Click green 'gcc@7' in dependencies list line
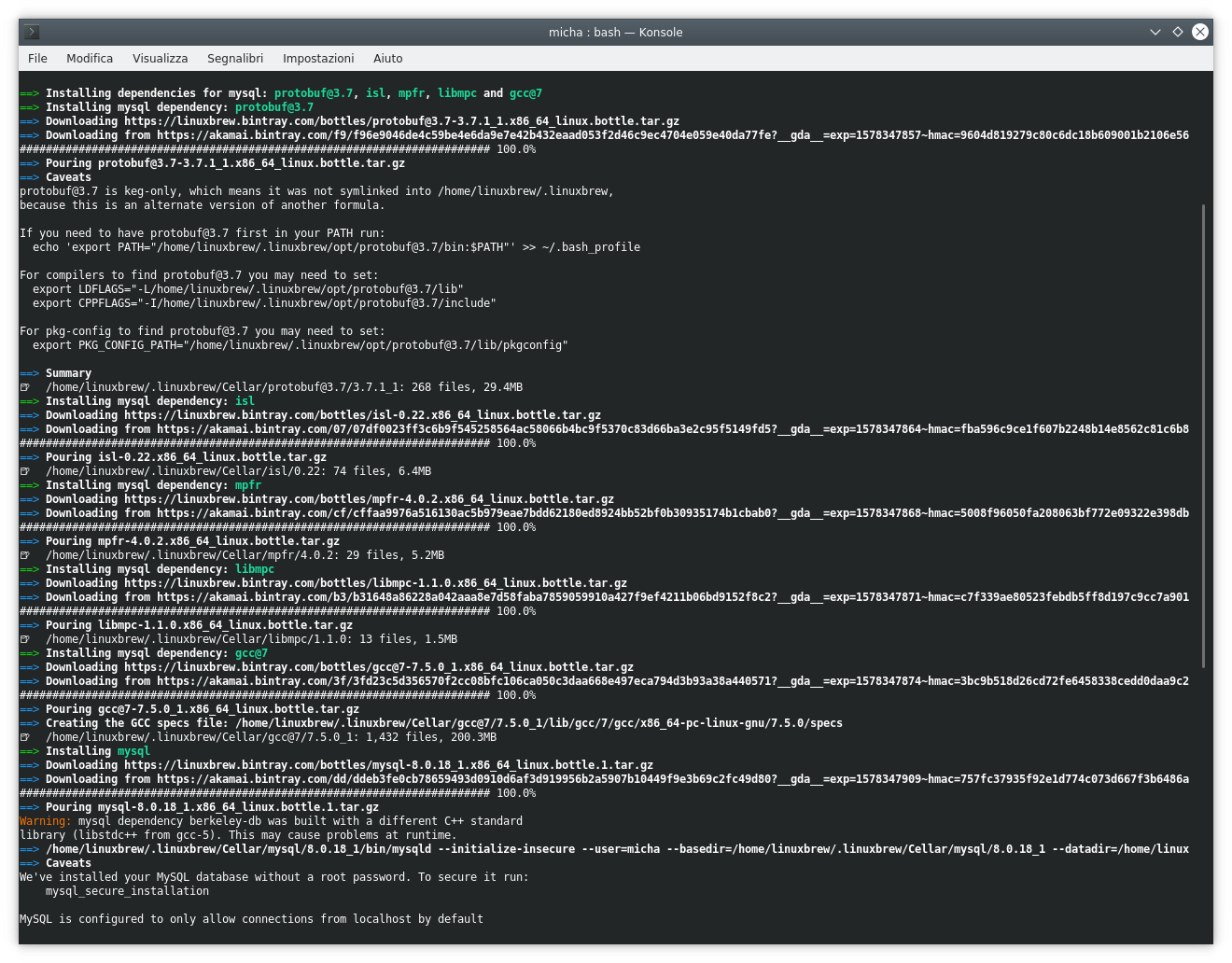Viewport: 1232px width, 963px height. pyautogui.click(x=525, y=93)
